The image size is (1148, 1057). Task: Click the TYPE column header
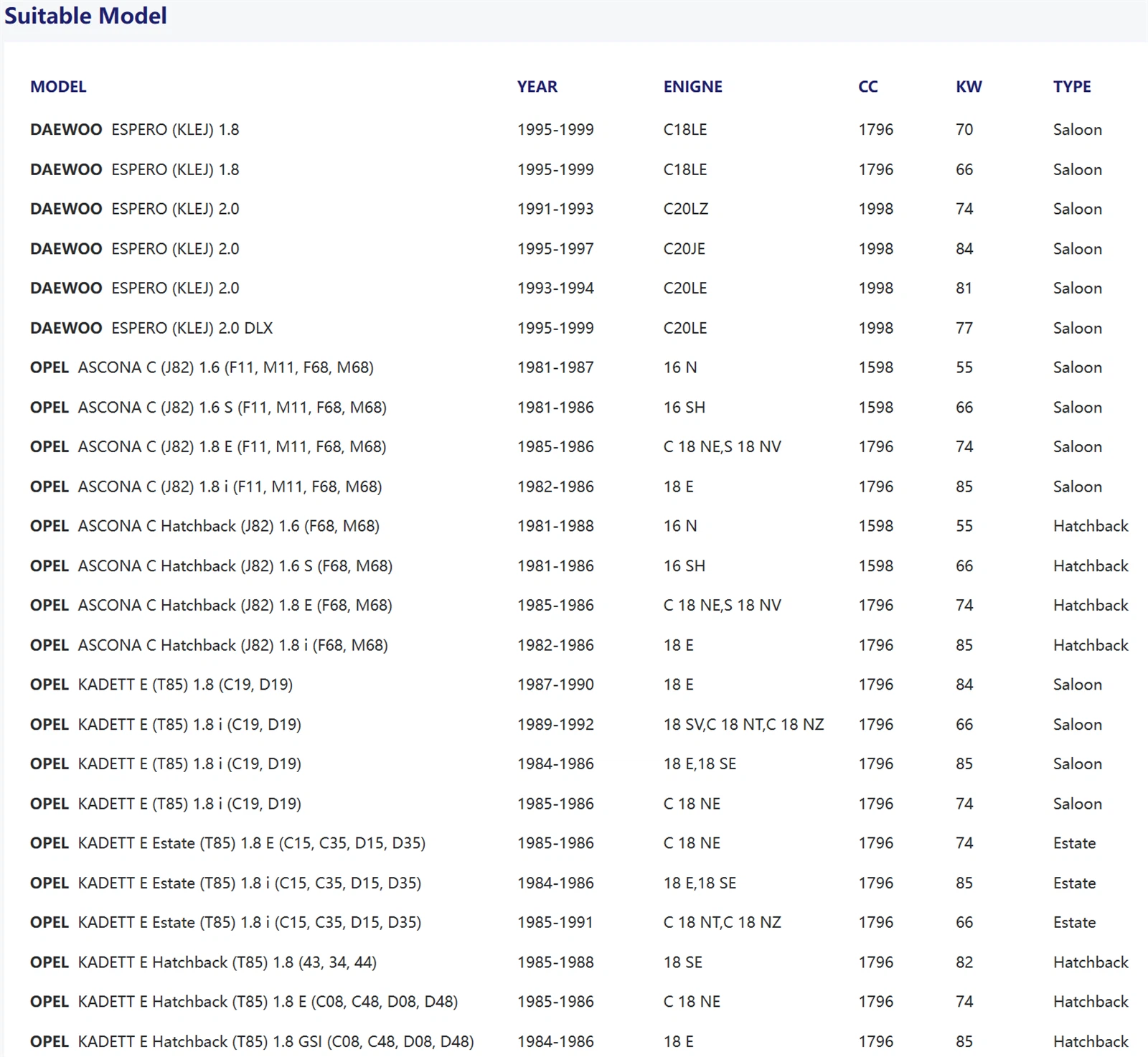click(x=1072, y=87)
